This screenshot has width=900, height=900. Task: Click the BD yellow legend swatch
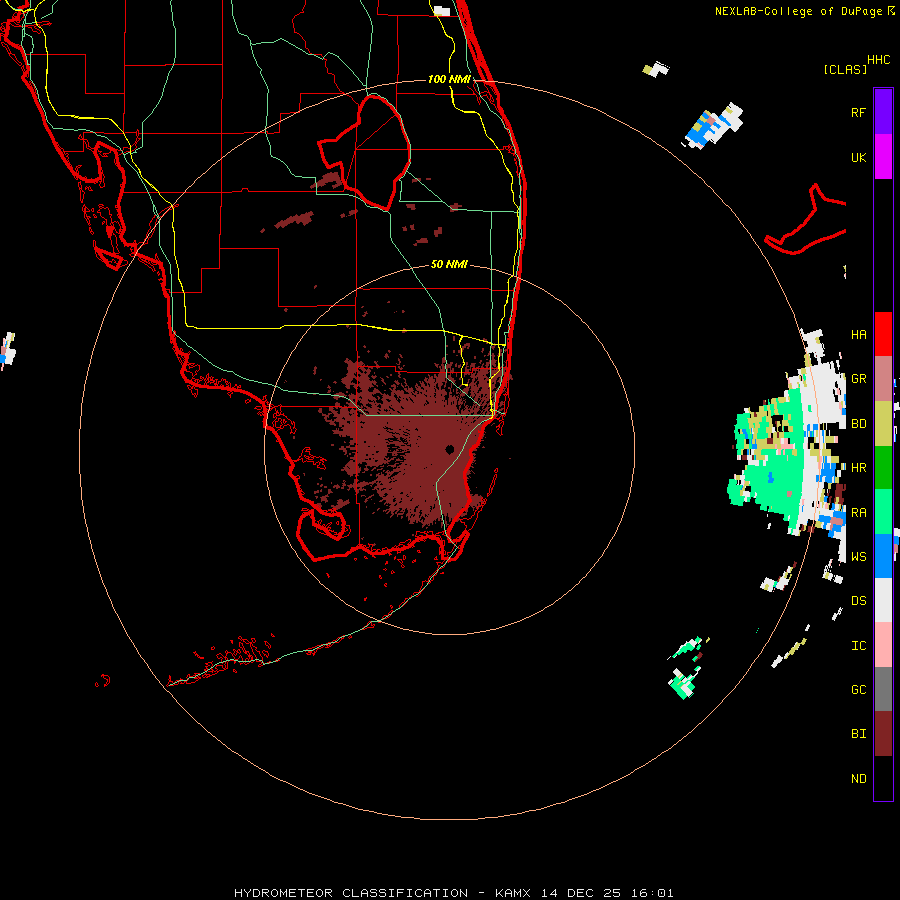click(x=883, y=424)
